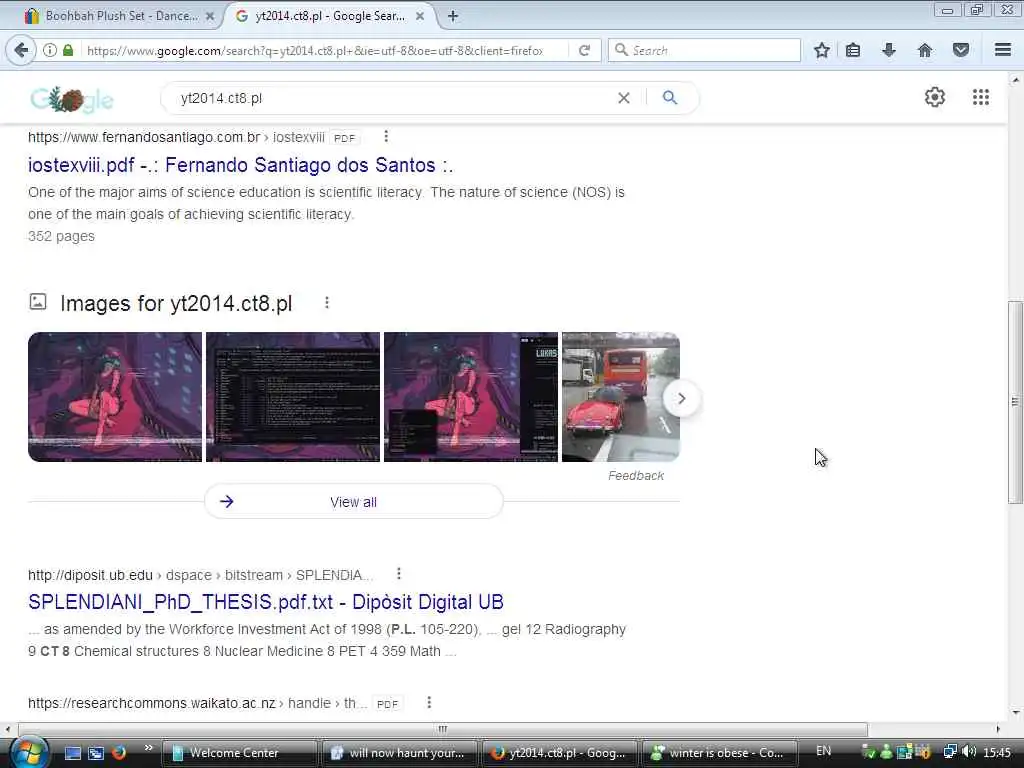This screenshot has height=768, width=1024.
Task: Switch to 'winter is obese' taskbar window
Action: click(720, 753)
